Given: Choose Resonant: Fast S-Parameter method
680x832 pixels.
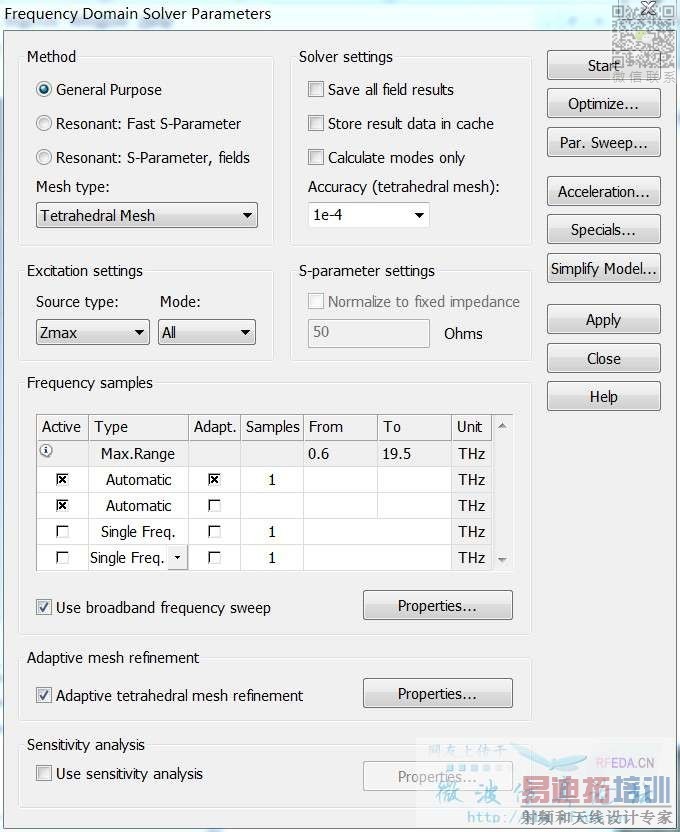Looking at the screenshot, I should [44, 124].
